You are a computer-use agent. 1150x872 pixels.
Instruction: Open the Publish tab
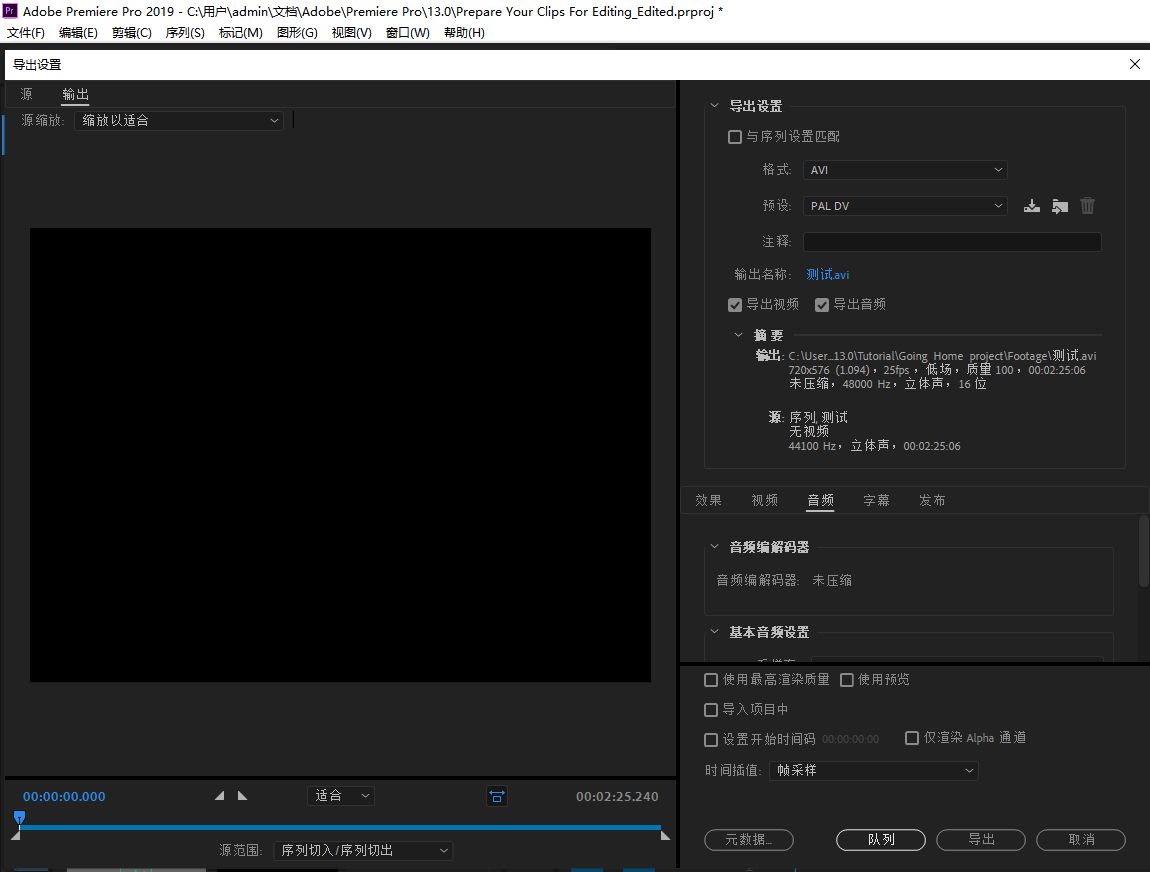[932, 500]
